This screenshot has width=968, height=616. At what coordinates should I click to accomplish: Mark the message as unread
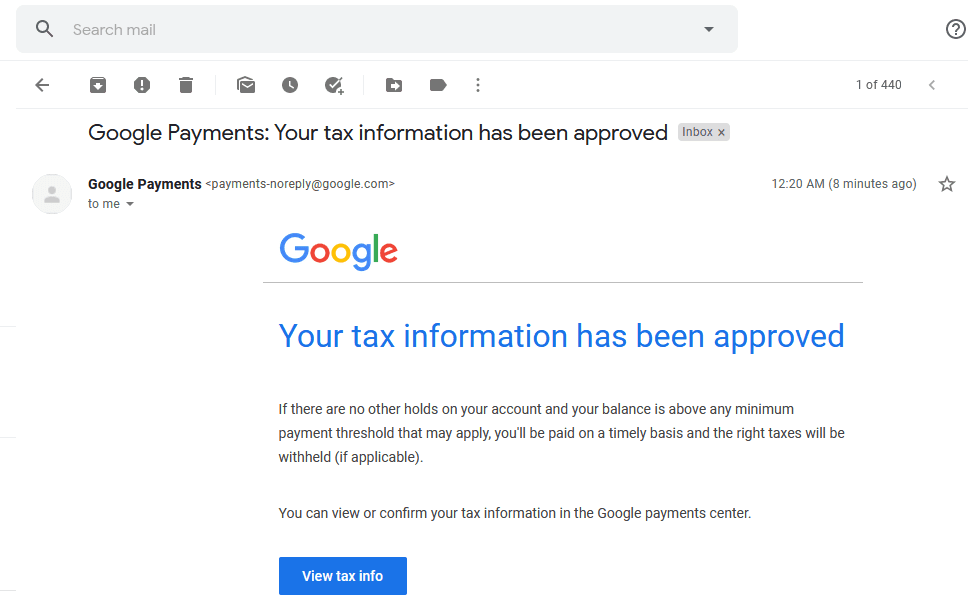coord(246,85)
